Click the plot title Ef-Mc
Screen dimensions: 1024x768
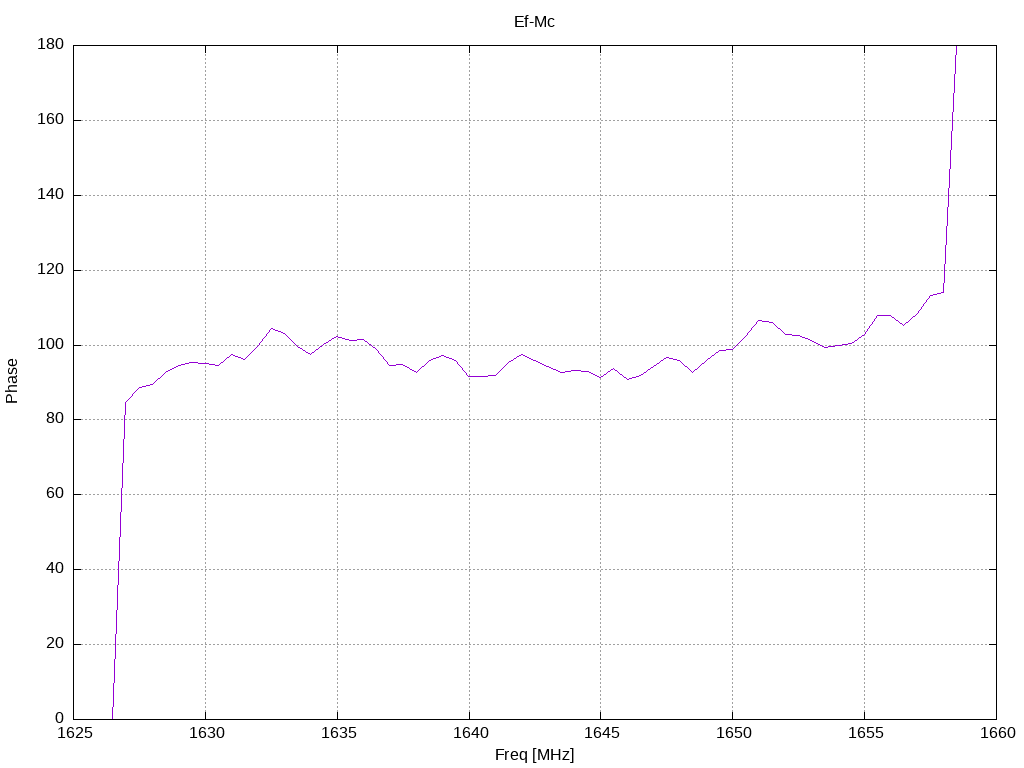534,22
